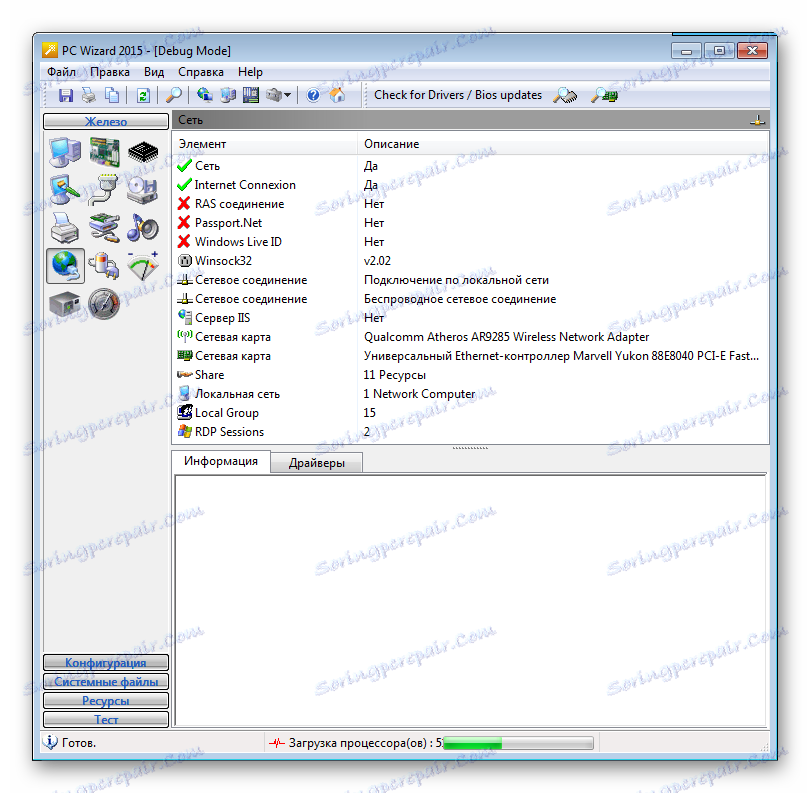Screen dimensions: 810x793
Task: Open the Power battery-and-plug icon
Action: pyautogui.click(x=104, y=266)
